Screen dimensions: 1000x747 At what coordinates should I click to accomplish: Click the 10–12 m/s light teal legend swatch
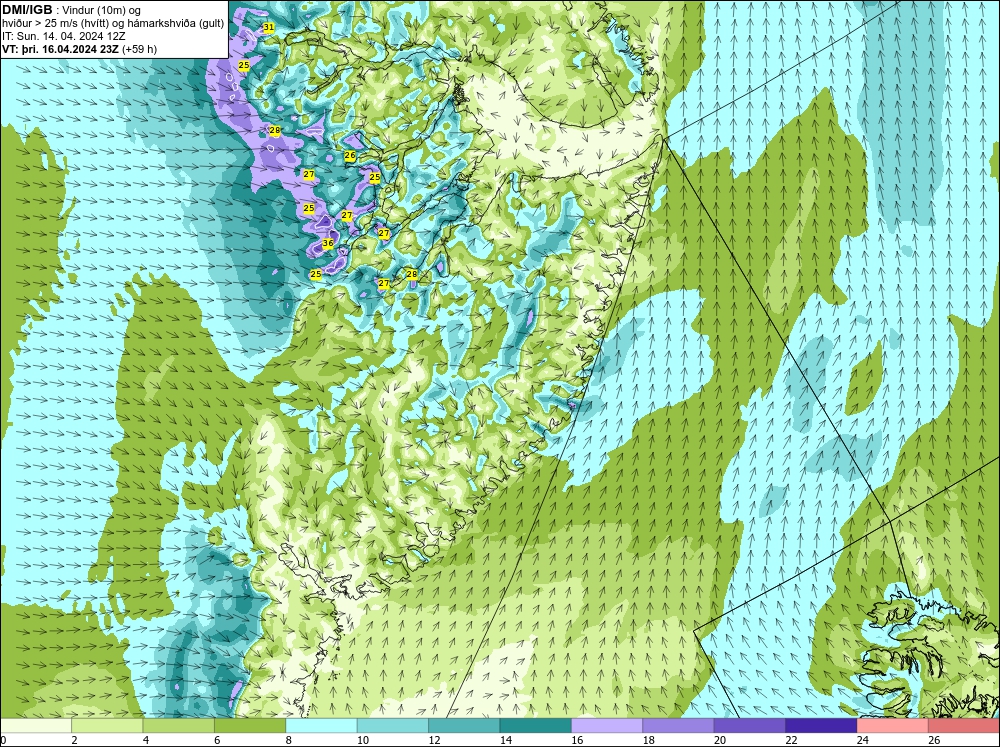coord(393,725)
